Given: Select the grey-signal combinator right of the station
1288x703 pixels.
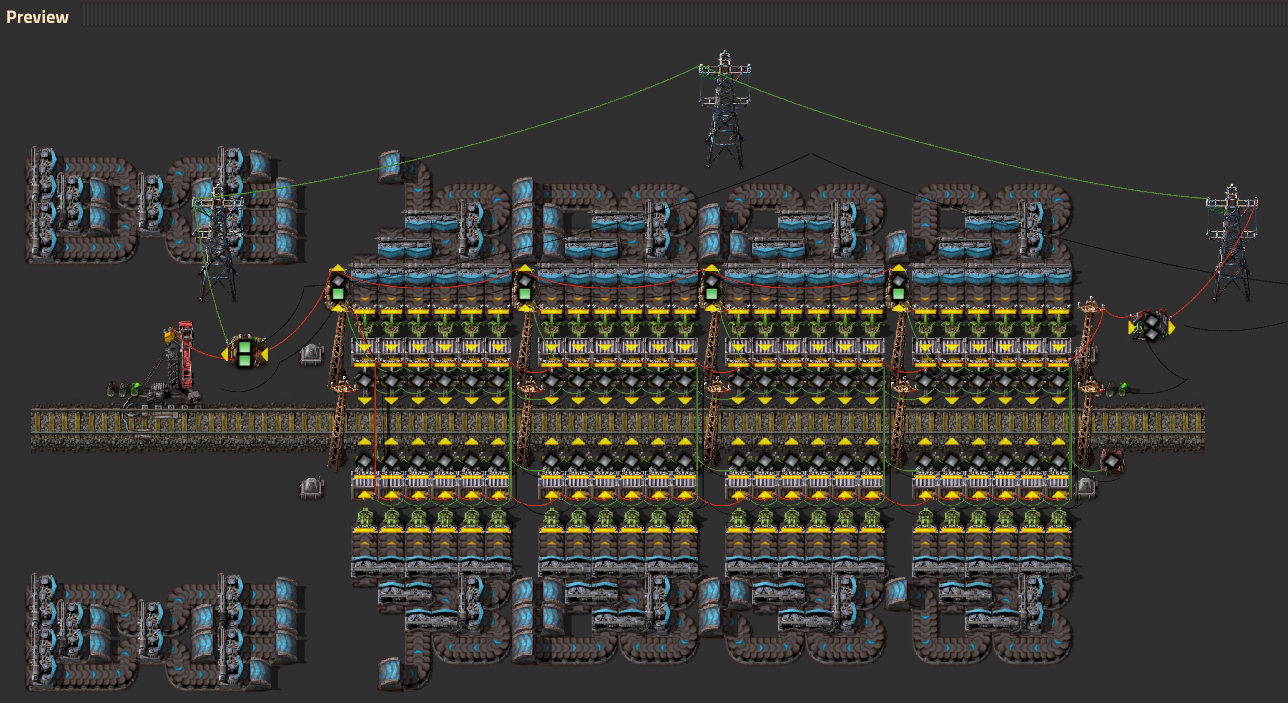Looking at the screenshot, I should (x=1152, y=325).
